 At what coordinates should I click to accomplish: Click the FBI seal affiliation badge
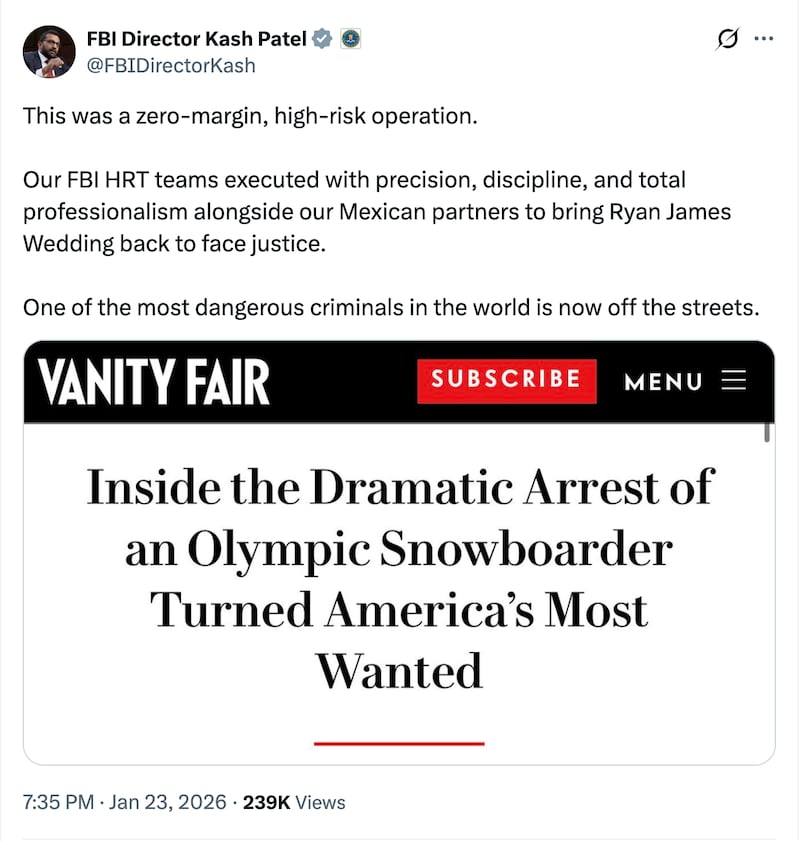[x=347, y=38]
